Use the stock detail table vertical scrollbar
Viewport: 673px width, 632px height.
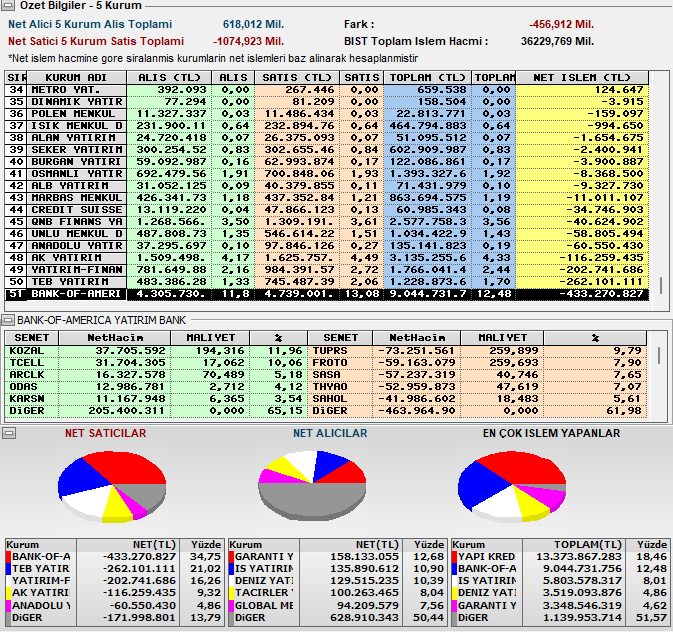[x=659, y=356]
